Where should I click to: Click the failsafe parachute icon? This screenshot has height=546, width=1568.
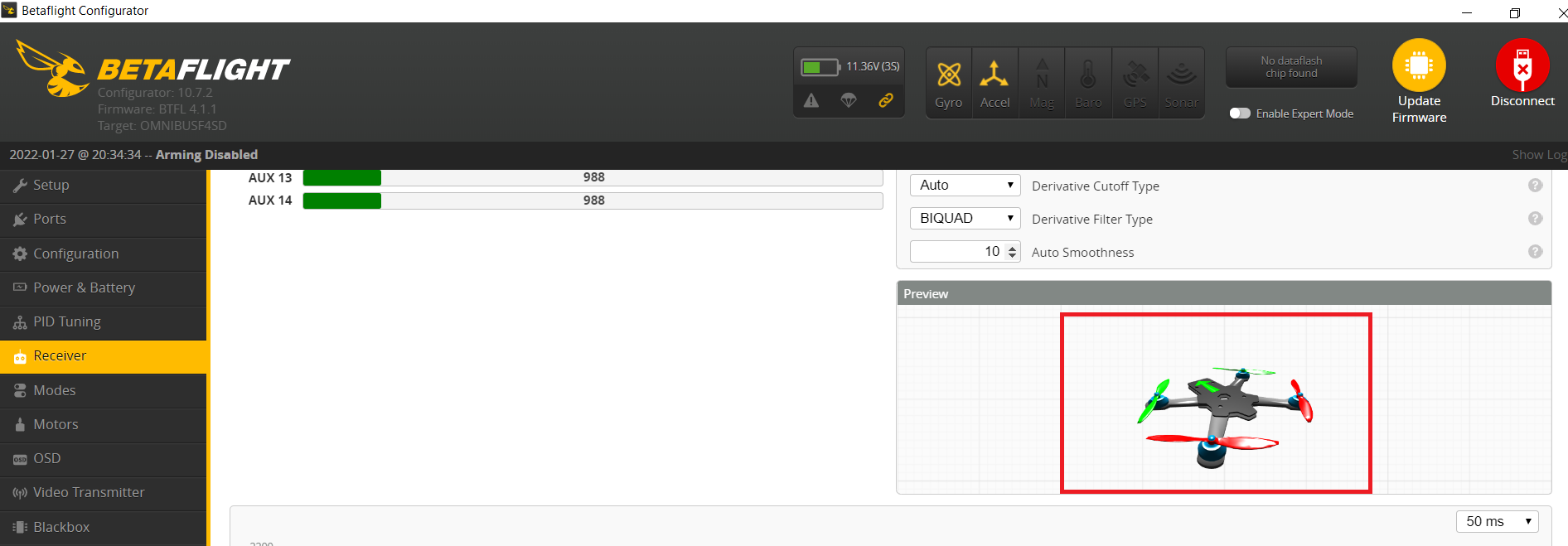click(849, 100)
